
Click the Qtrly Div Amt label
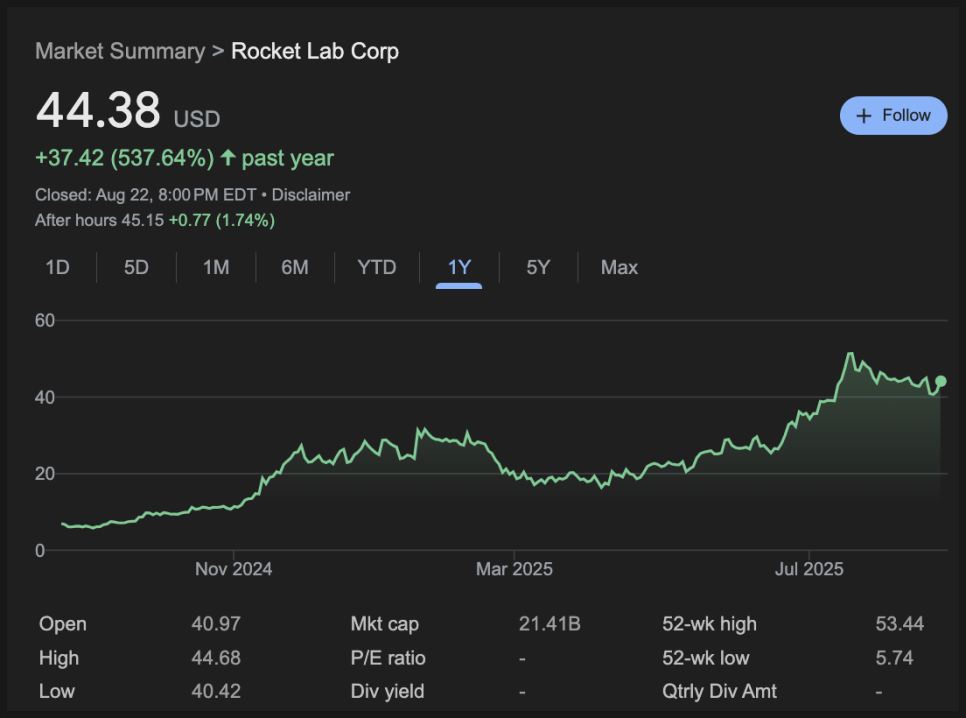[720, 691]
